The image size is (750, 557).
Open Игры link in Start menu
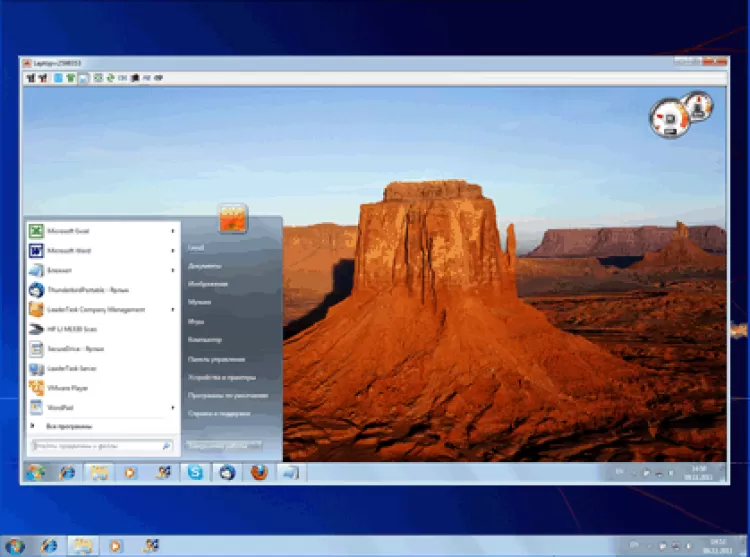[x=196, y=321]
